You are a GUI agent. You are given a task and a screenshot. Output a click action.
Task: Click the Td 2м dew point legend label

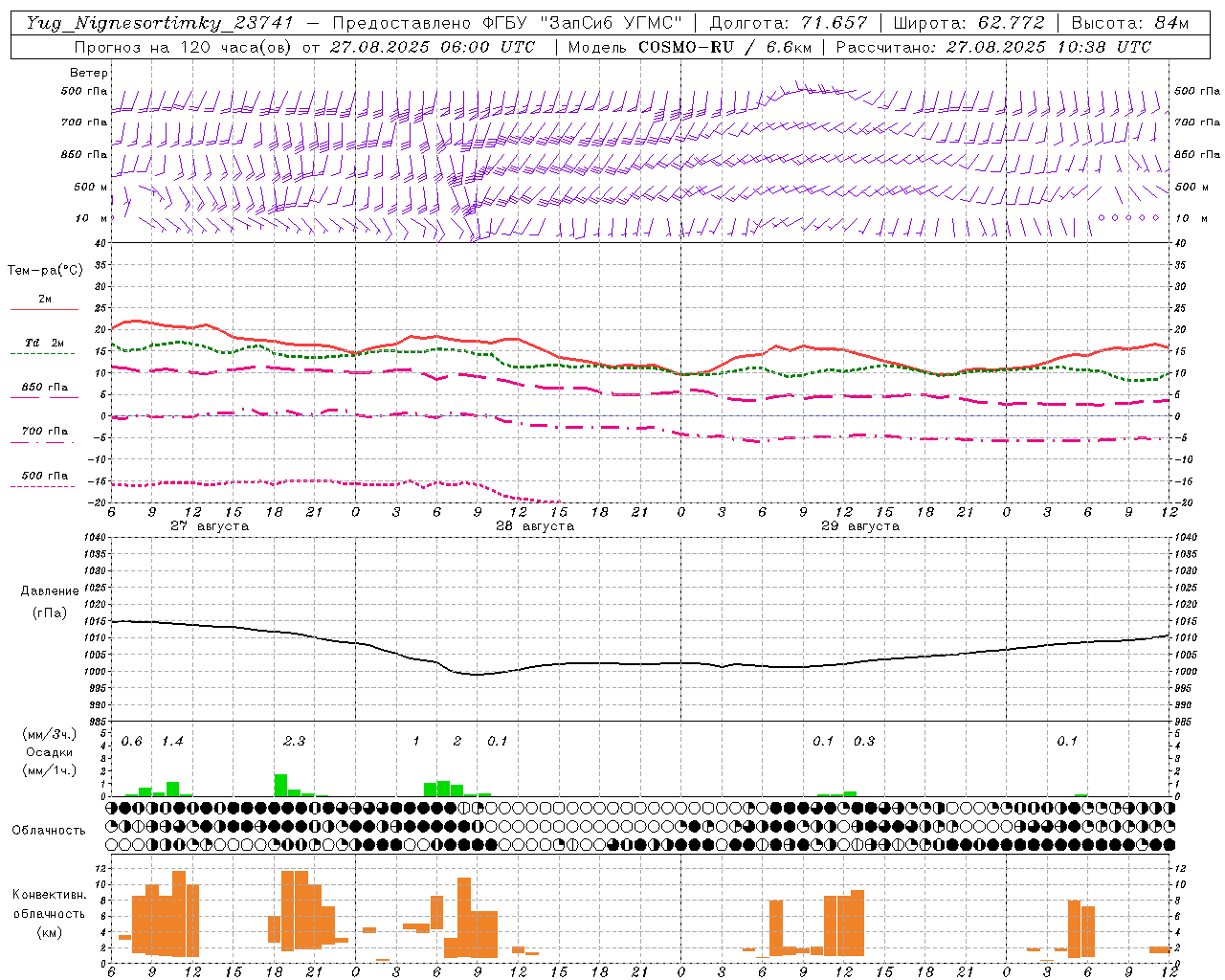(x=45, y=343)
